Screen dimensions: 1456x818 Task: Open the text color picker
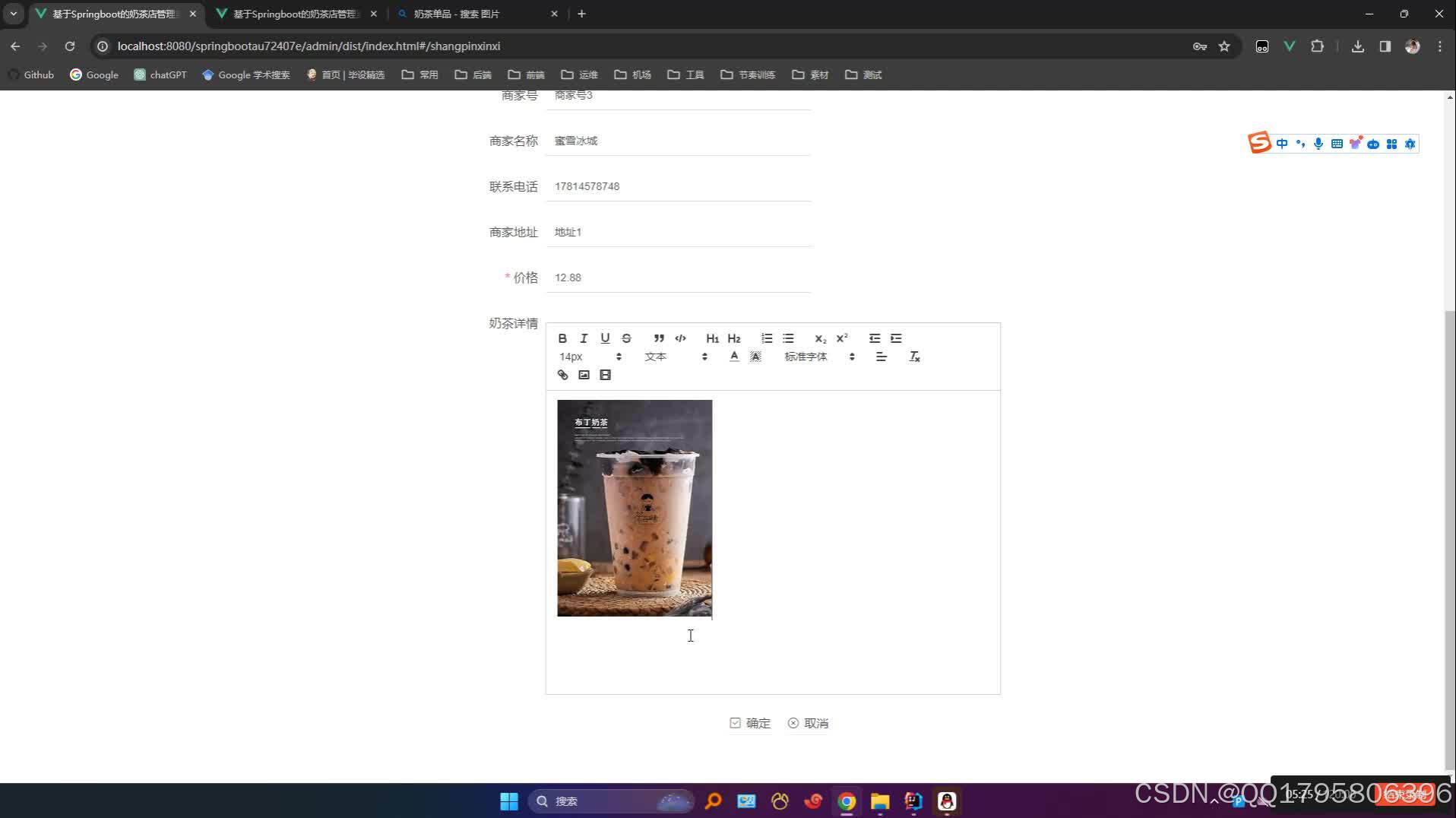pyautogui.click(x=733, y=356)
